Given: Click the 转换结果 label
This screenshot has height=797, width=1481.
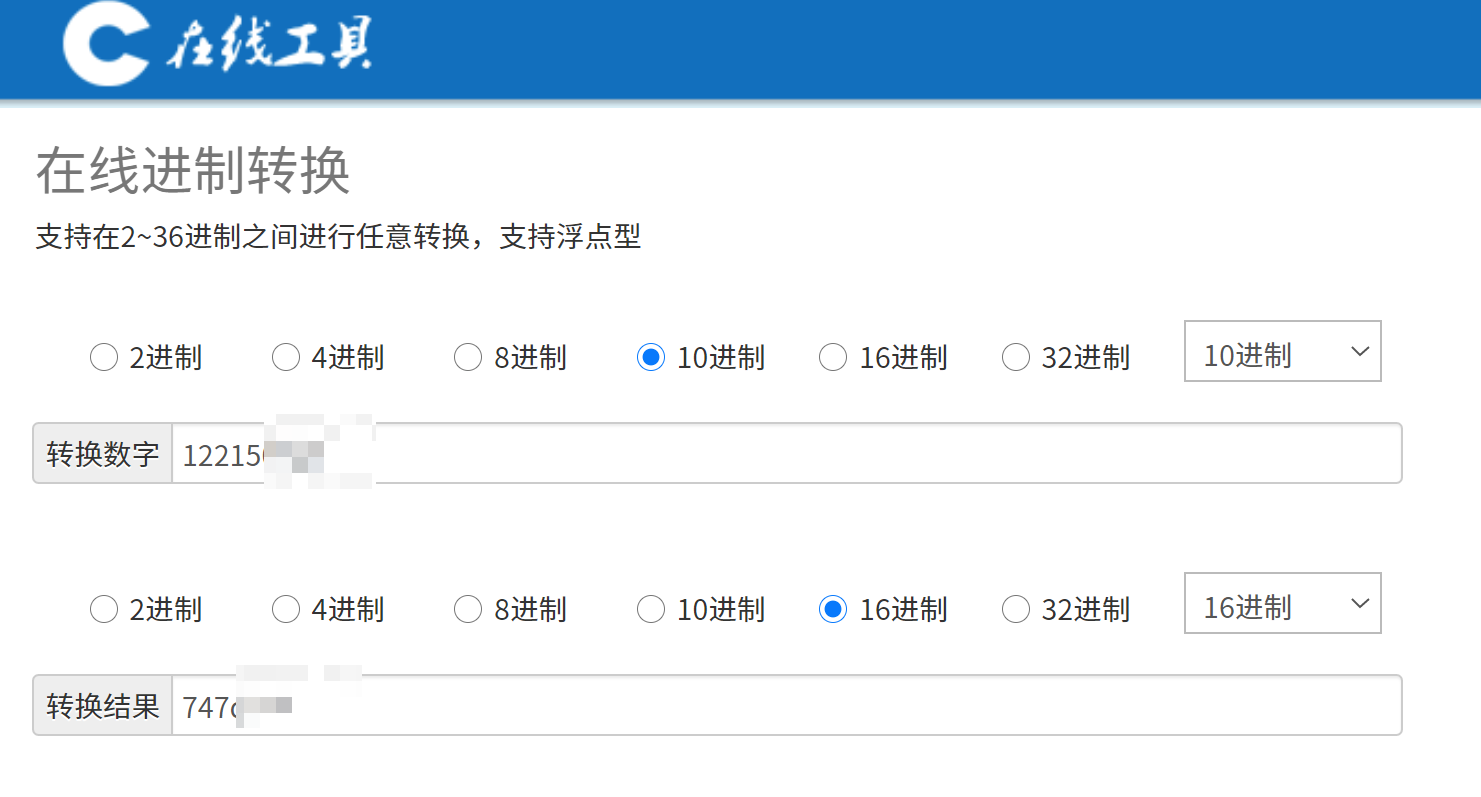Looking at the screenshot, I should [x=103, y=705].
